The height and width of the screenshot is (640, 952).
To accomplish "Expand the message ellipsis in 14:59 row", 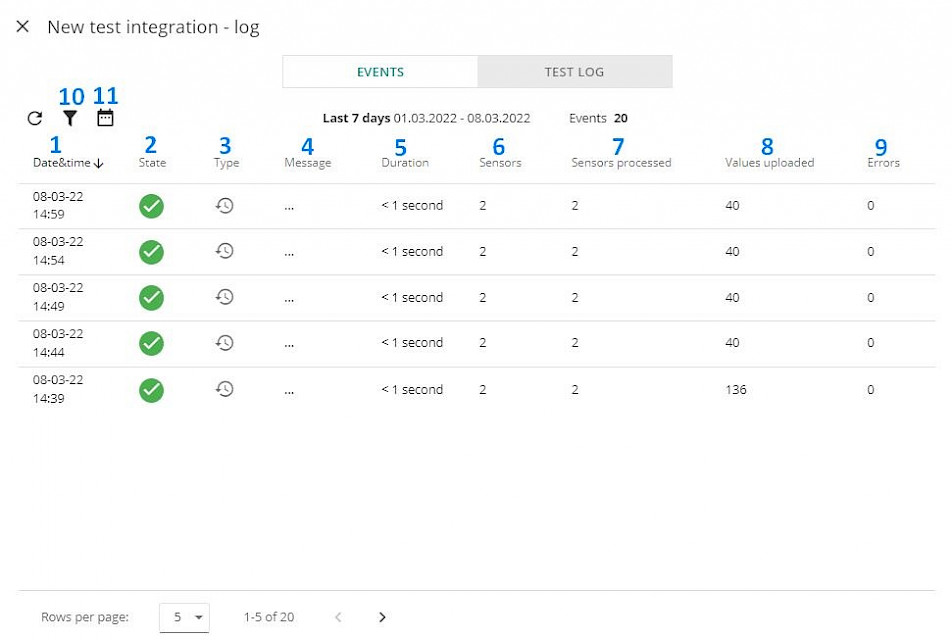I will coord(289,207).
